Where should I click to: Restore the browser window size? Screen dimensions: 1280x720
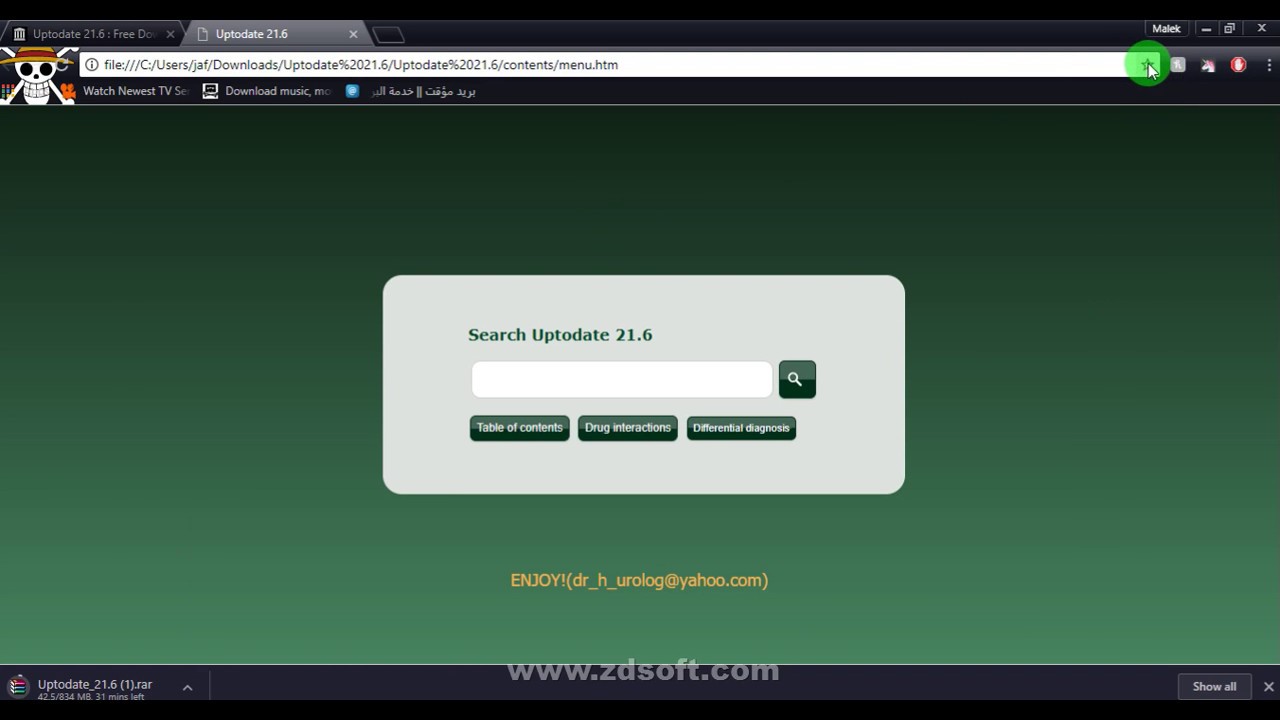tap(1230, 29)
